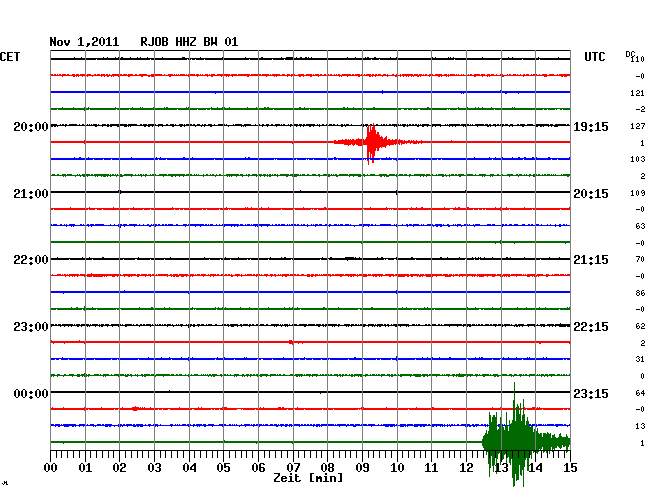Select the "06" minute axis label
Screen dimensions: 650x494
(x=258, y=467)
